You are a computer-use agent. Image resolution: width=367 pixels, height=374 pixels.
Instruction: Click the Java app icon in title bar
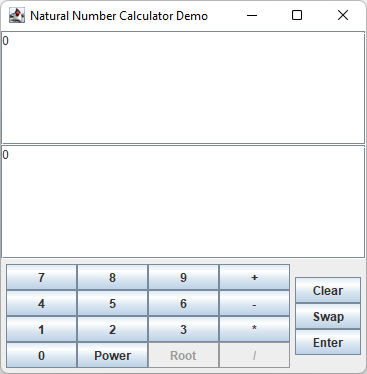tap(17, 15)
